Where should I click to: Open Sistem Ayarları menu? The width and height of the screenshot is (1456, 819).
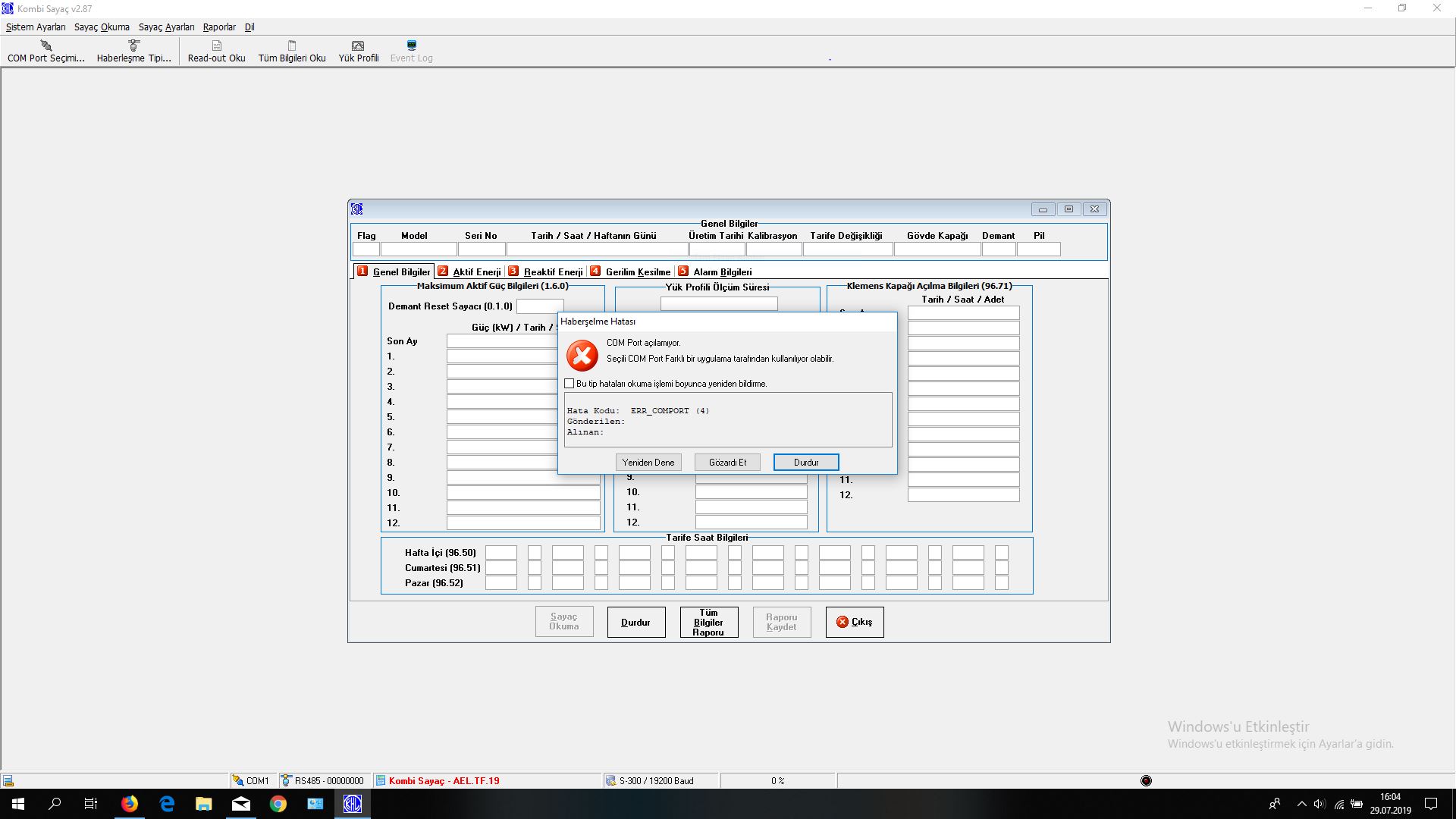[36, 27]
